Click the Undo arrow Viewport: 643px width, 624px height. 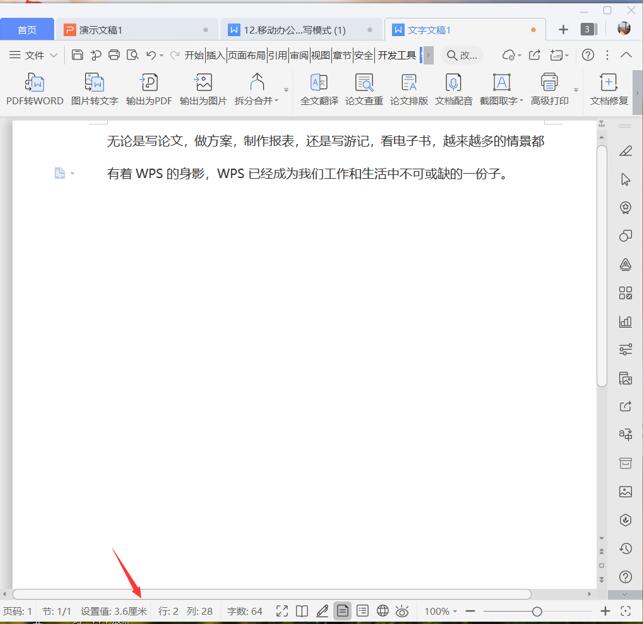151,55
